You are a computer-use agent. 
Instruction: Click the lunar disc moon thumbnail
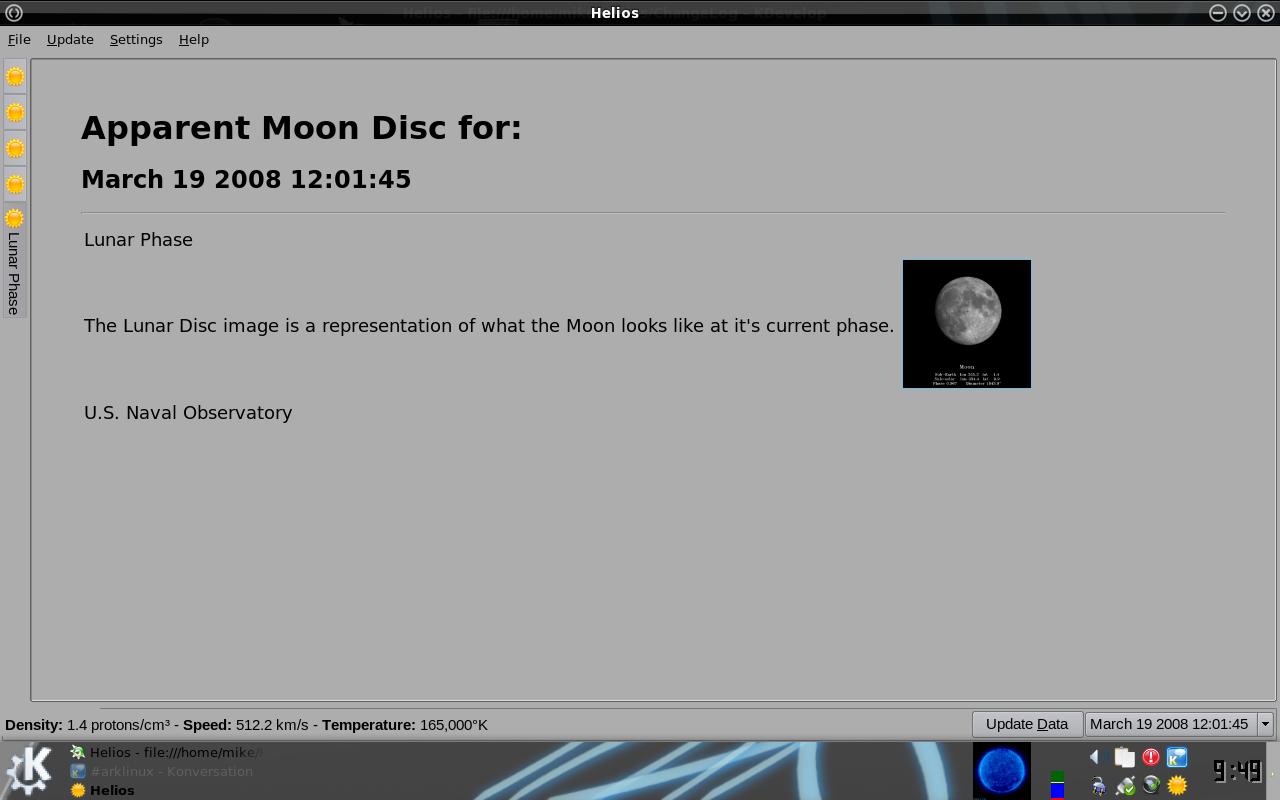point(967,324)
